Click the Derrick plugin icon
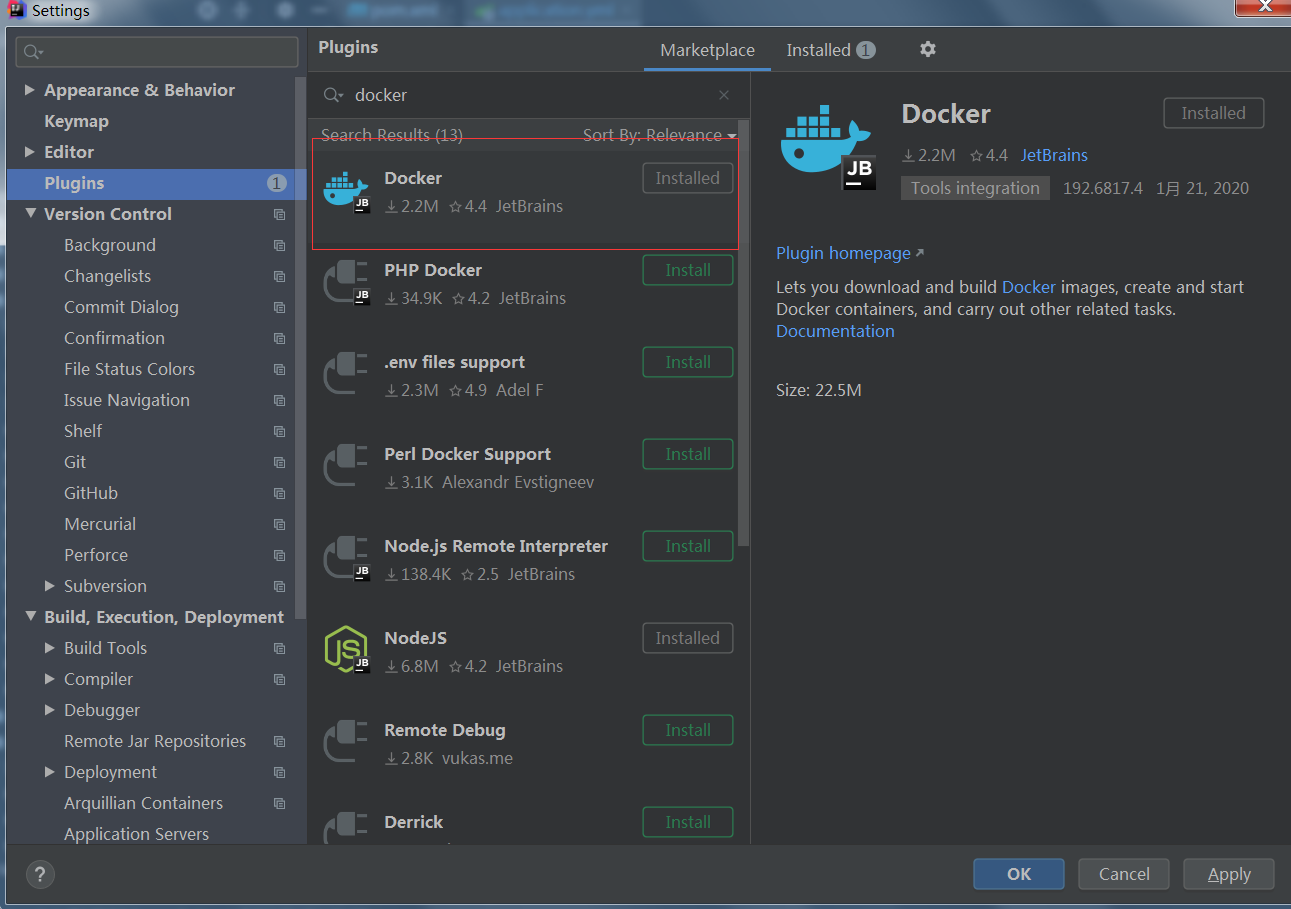The width and height of the screenshot is (1291, 909). 346,828
